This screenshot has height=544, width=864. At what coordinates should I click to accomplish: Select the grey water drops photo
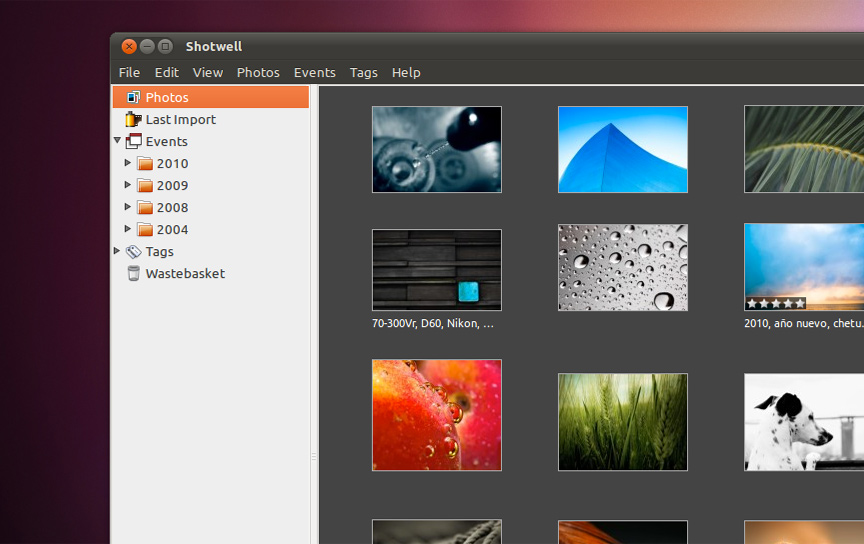623,267
